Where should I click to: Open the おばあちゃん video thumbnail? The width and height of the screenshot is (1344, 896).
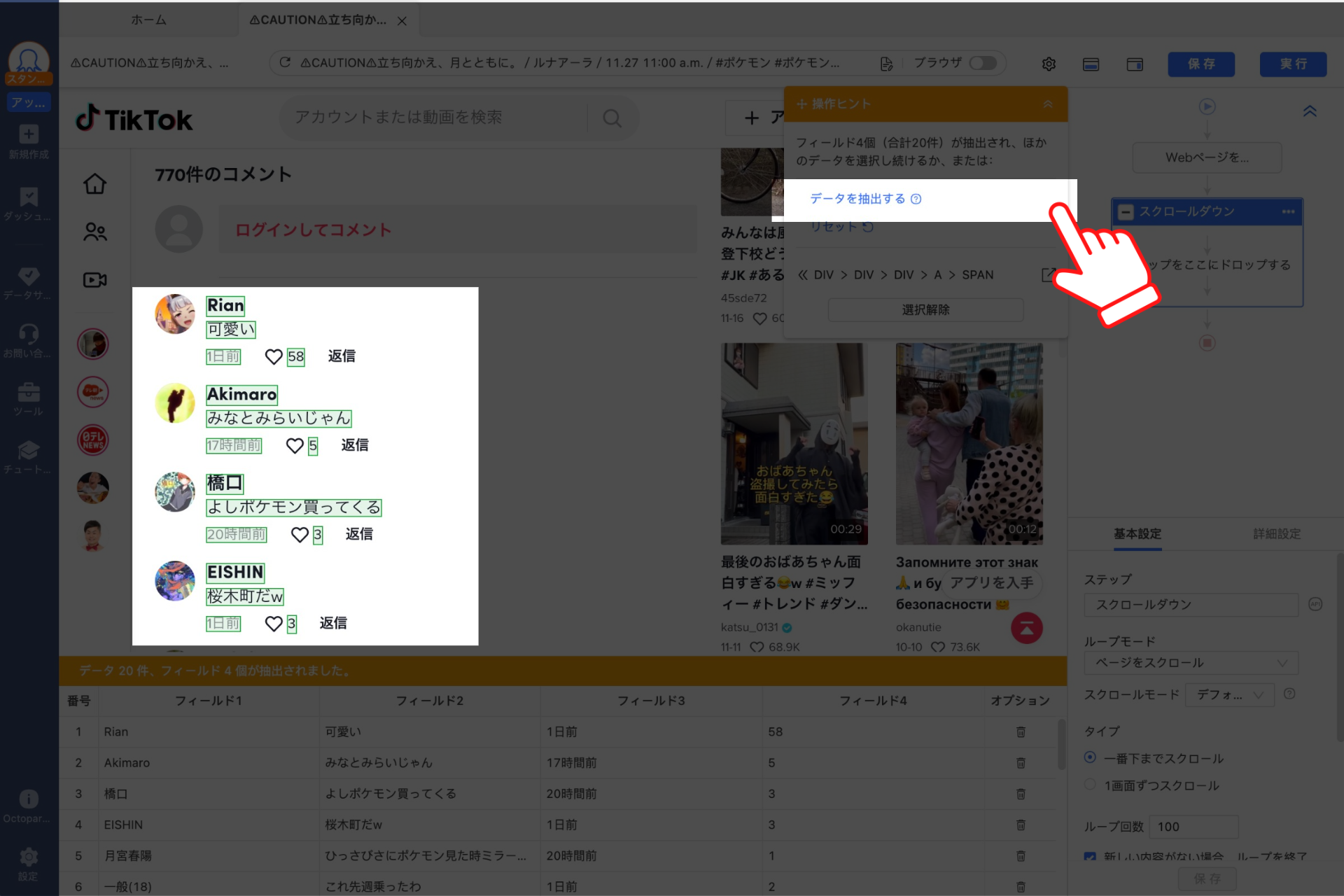794,444
